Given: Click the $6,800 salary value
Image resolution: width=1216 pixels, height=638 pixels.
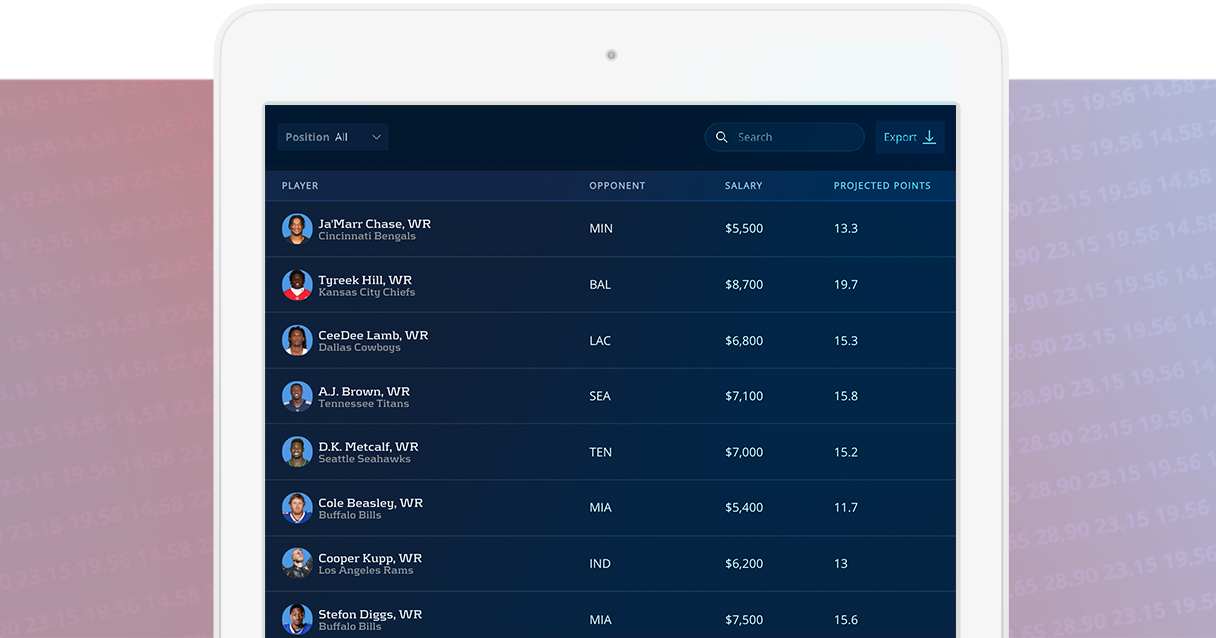Looking at the screenshot, I should [x=744, y=341].
